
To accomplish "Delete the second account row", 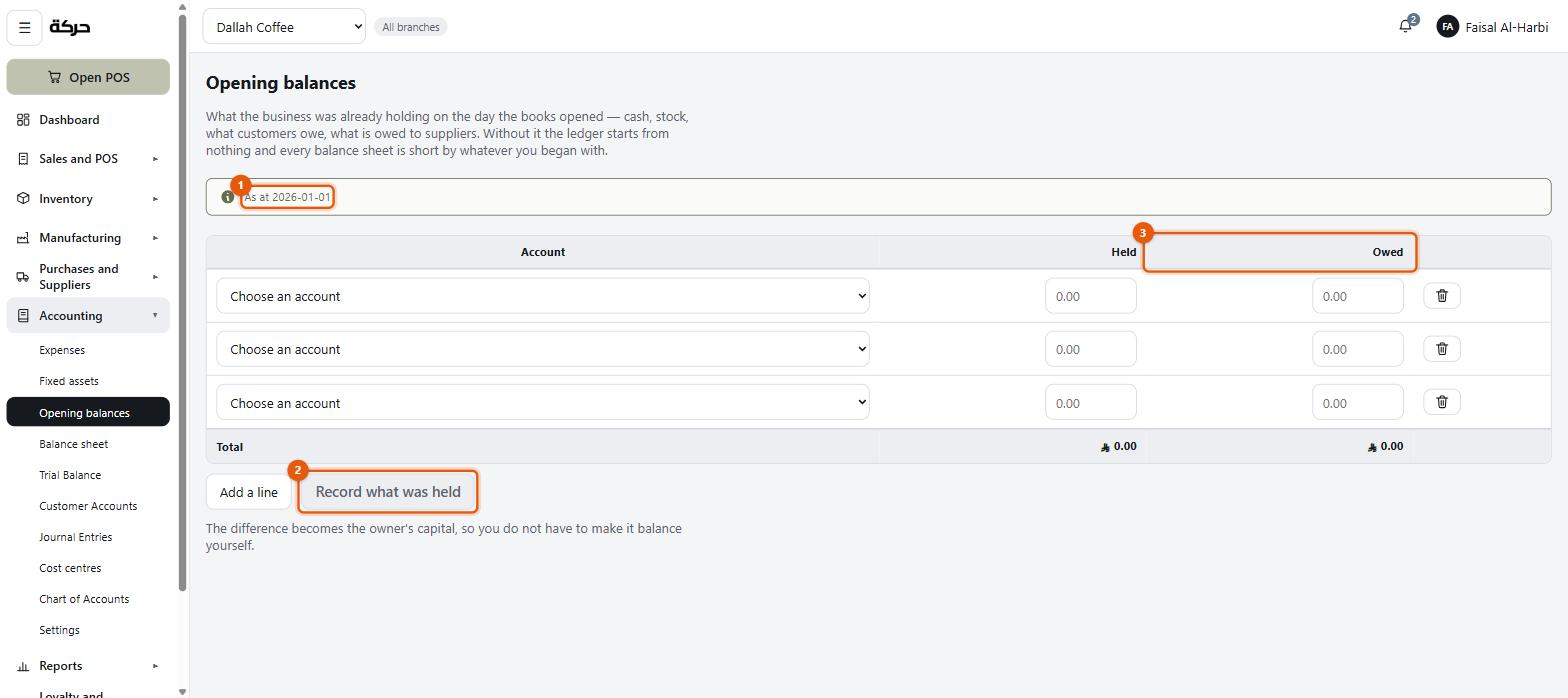I will click(1442, 348).
